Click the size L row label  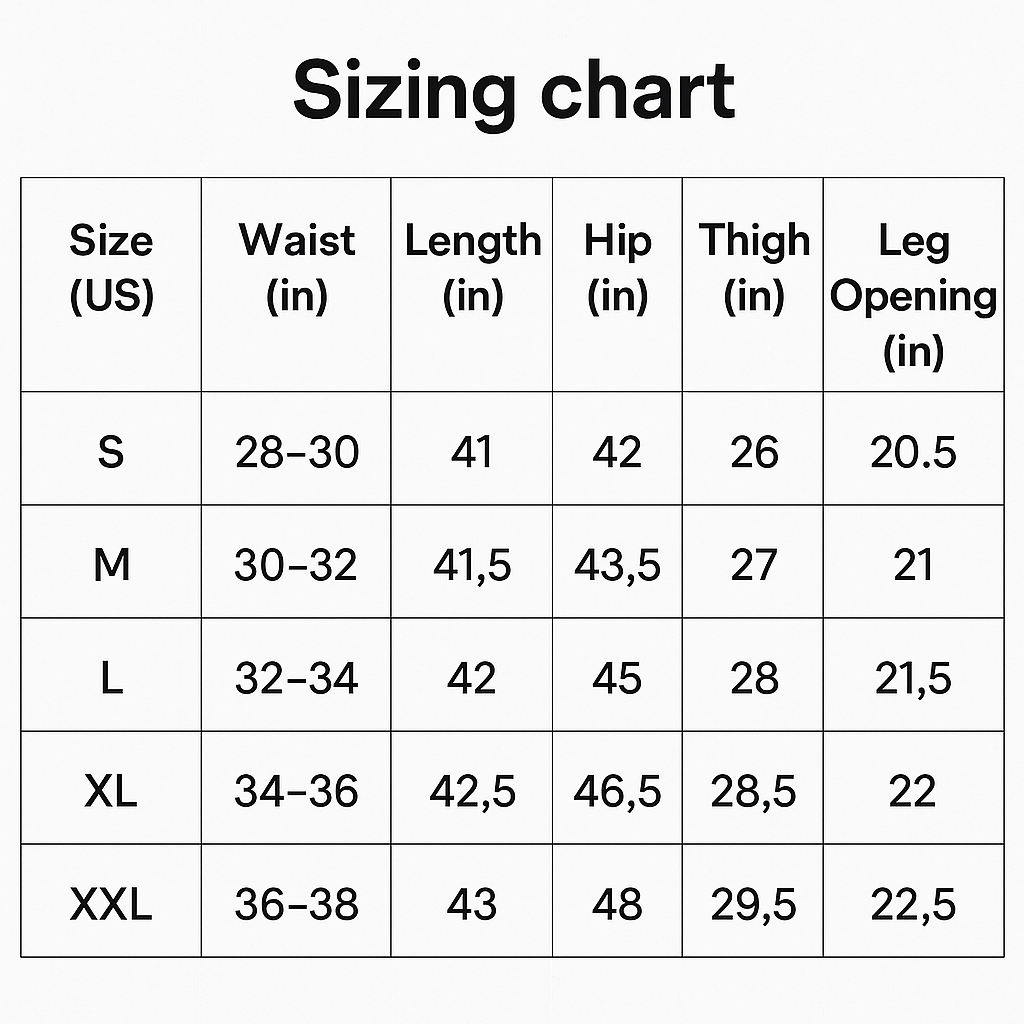click(x=111, y=679)
